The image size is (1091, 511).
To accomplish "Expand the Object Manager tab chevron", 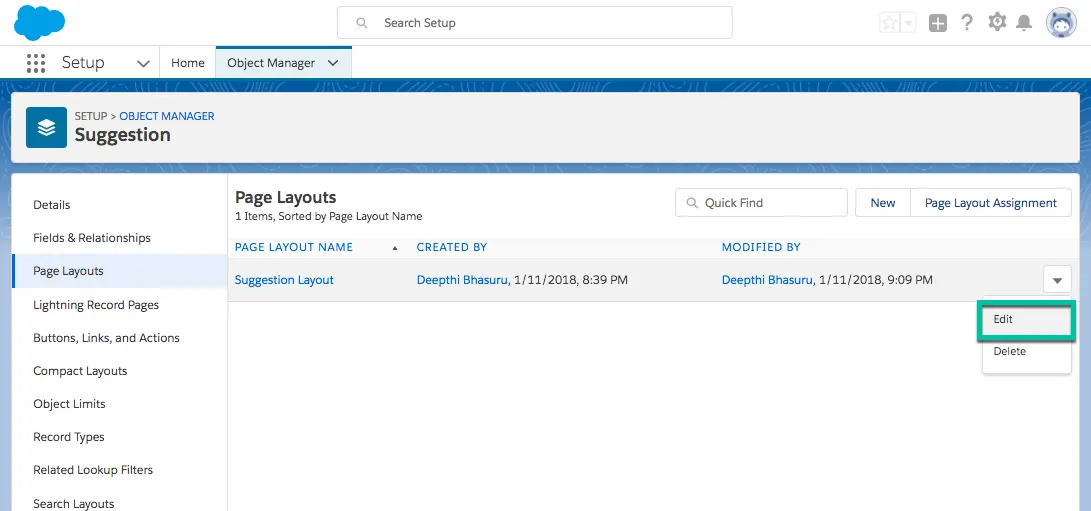I will tap(333, 63).
